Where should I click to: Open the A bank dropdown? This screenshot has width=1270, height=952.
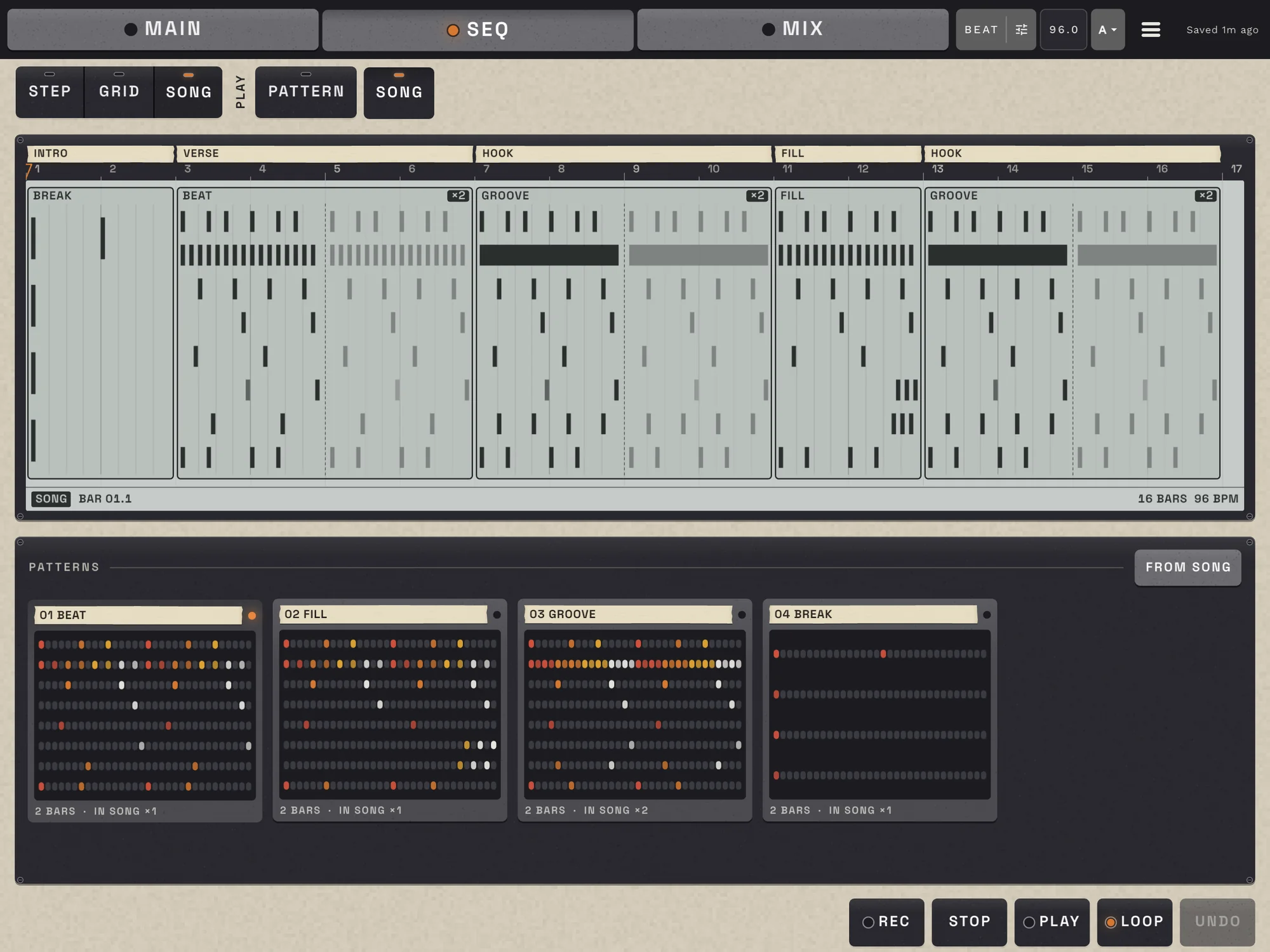pos(1107,30)
